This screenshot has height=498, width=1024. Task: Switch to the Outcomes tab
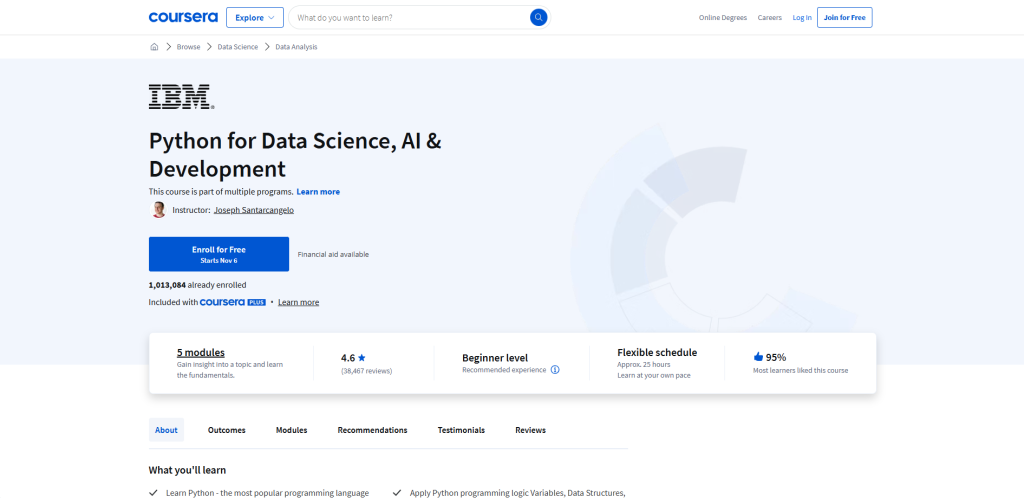(227, 430)
